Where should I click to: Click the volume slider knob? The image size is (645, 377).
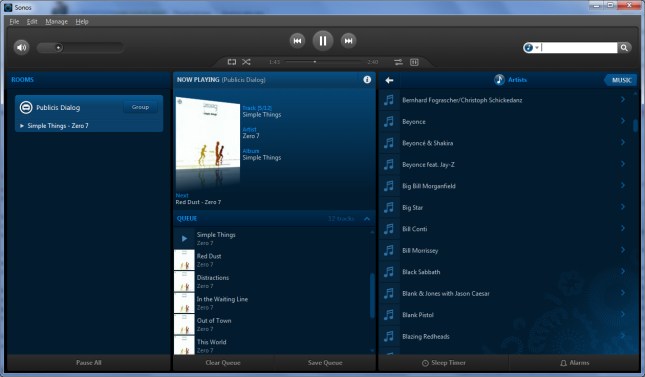(58, 47)
